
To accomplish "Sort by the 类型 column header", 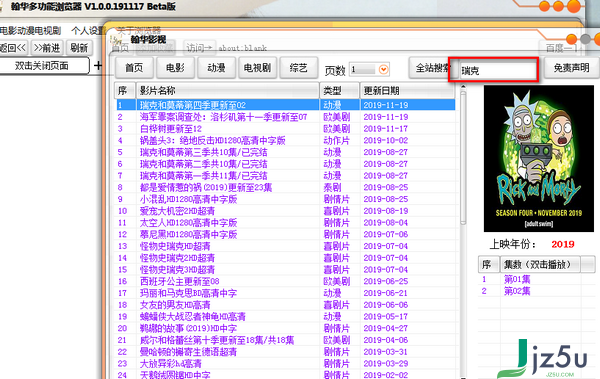I will [340, 90].
